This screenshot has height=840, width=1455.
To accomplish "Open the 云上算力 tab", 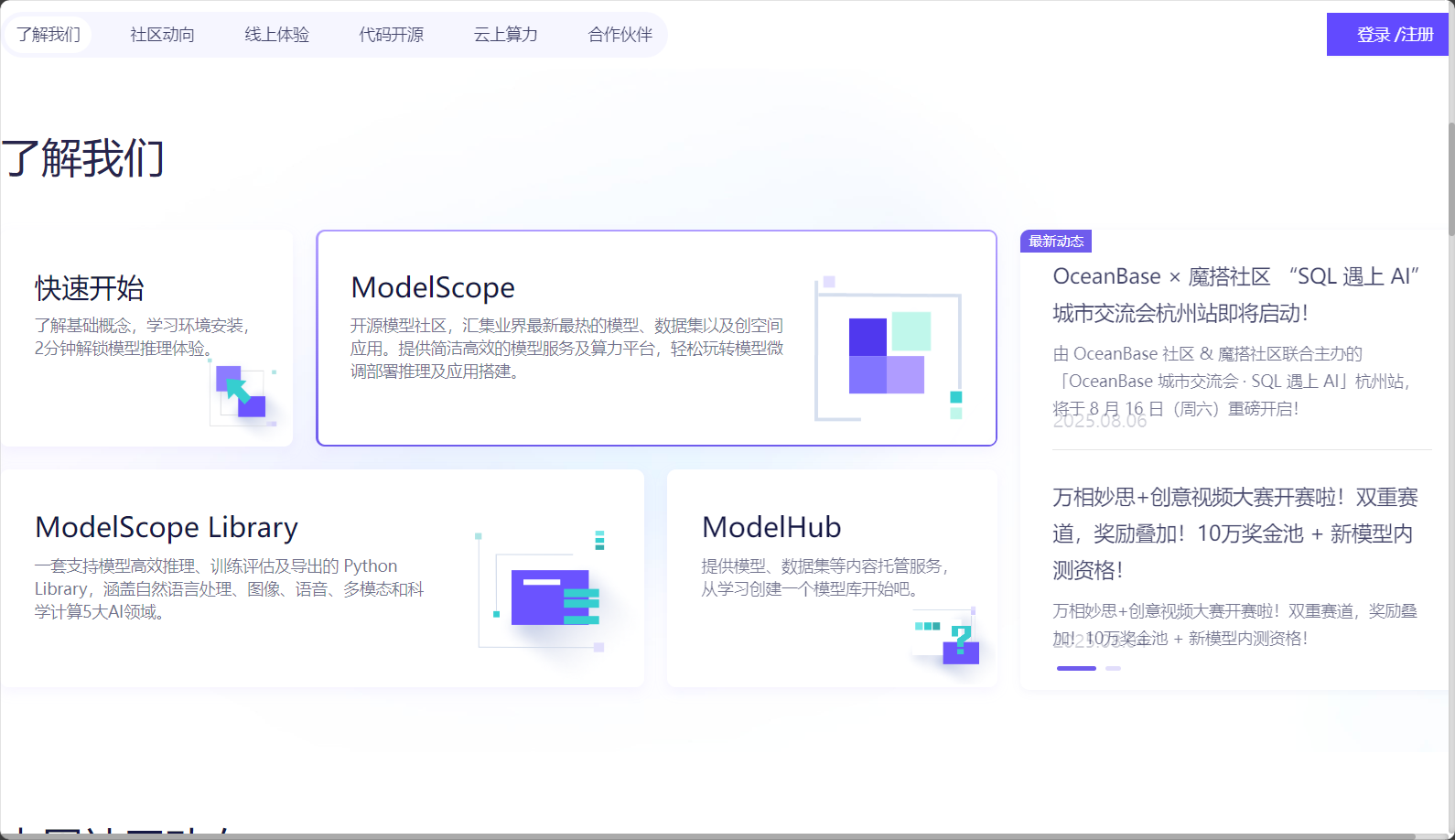I will pyautogui.click(x=505, y=35).
